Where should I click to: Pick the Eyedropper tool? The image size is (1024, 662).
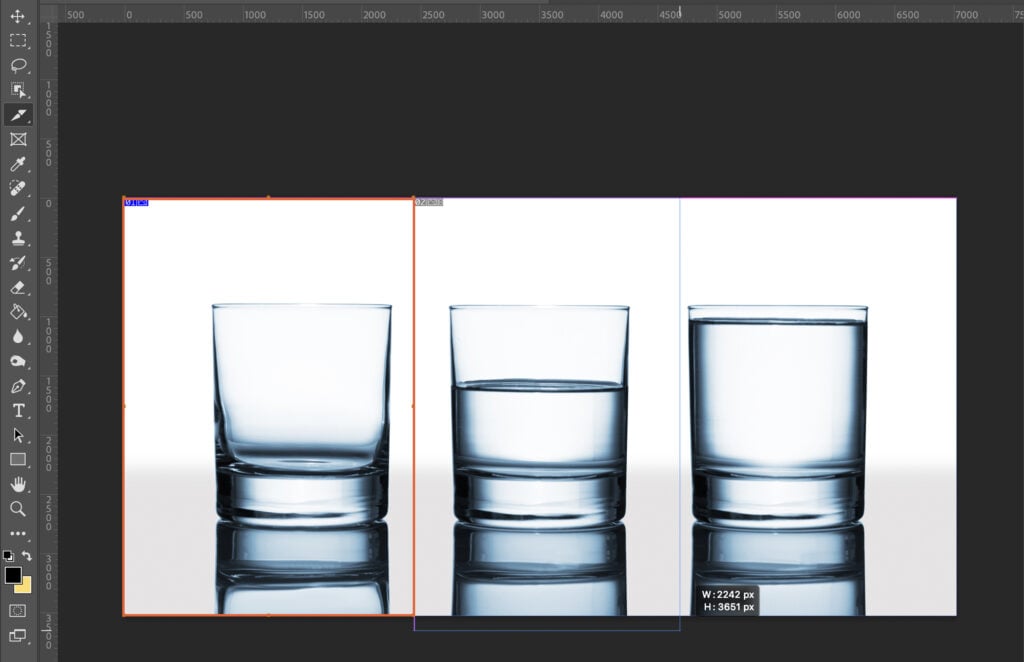pyautogui.click(x=17, y=165)
